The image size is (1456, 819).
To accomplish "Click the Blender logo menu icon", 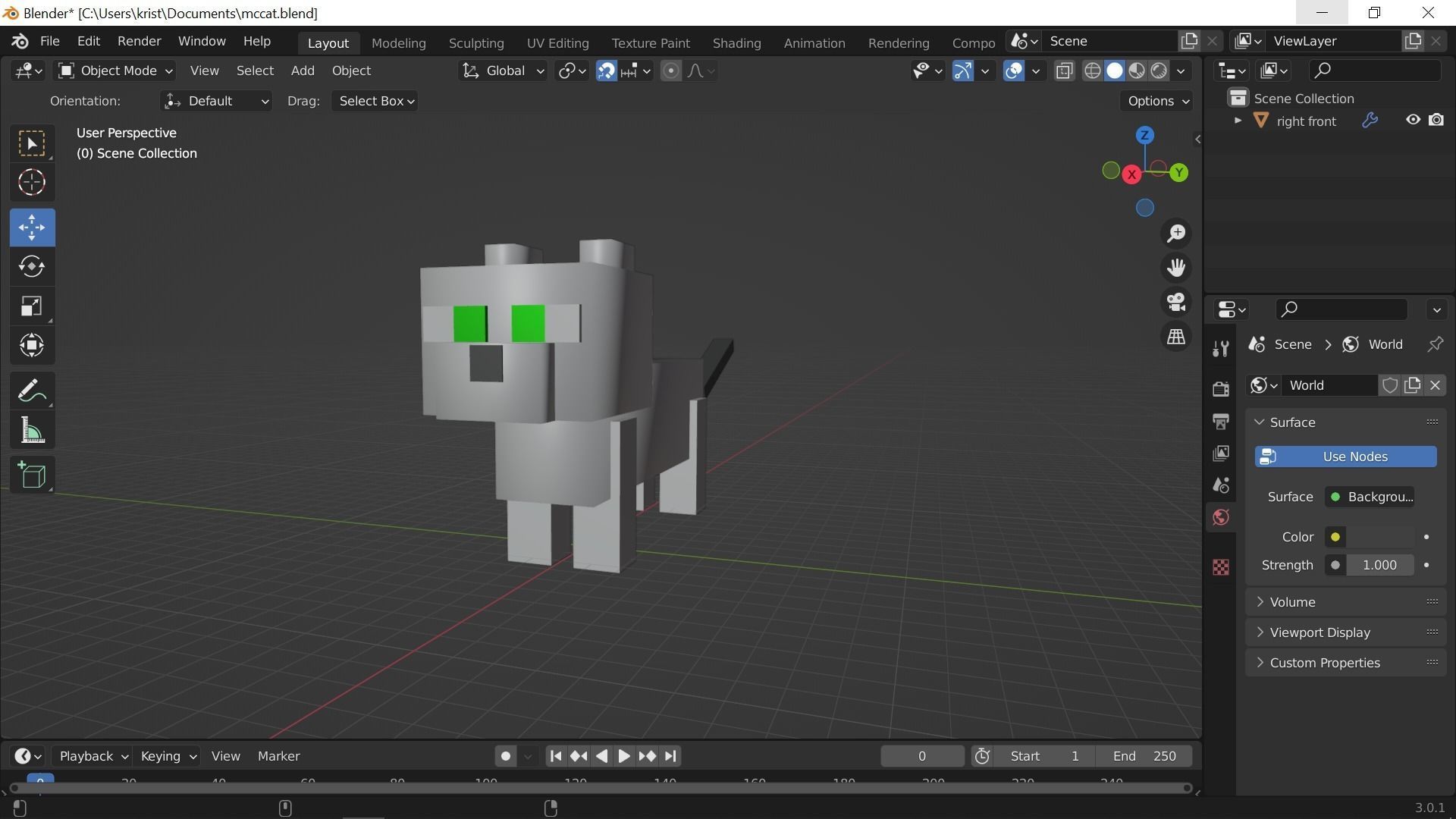I will tap(20, 41).
